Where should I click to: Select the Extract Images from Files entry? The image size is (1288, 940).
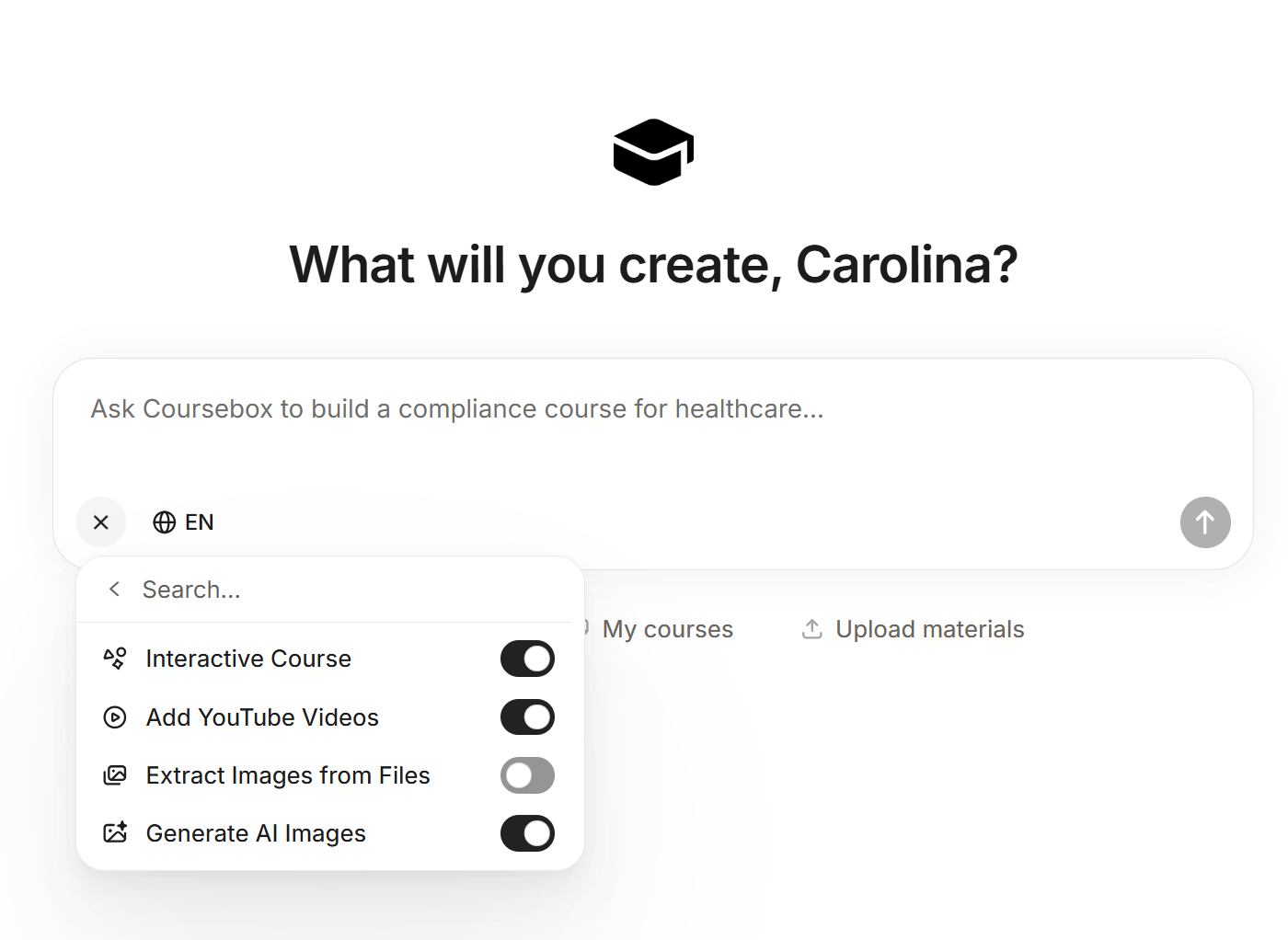[288, 775]
